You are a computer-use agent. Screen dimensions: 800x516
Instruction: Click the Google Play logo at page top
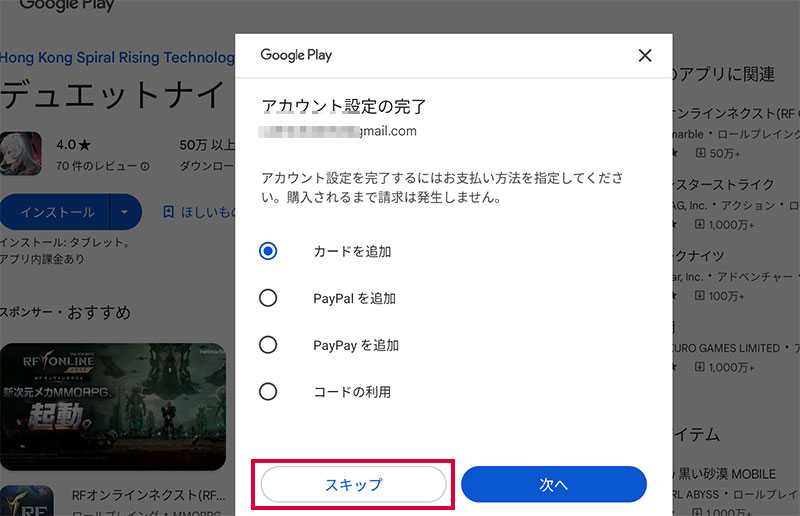[x=66, y=5]
